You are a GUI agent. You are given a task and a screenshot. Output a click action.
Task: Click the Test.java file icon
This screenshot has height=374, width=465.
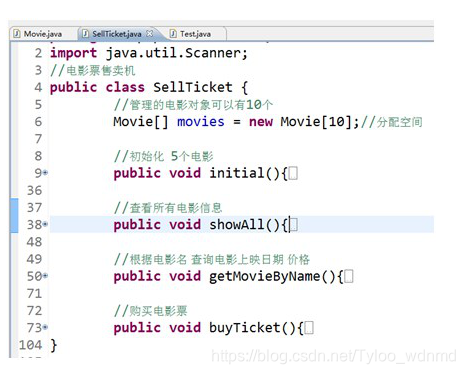[x=173, y=34]
